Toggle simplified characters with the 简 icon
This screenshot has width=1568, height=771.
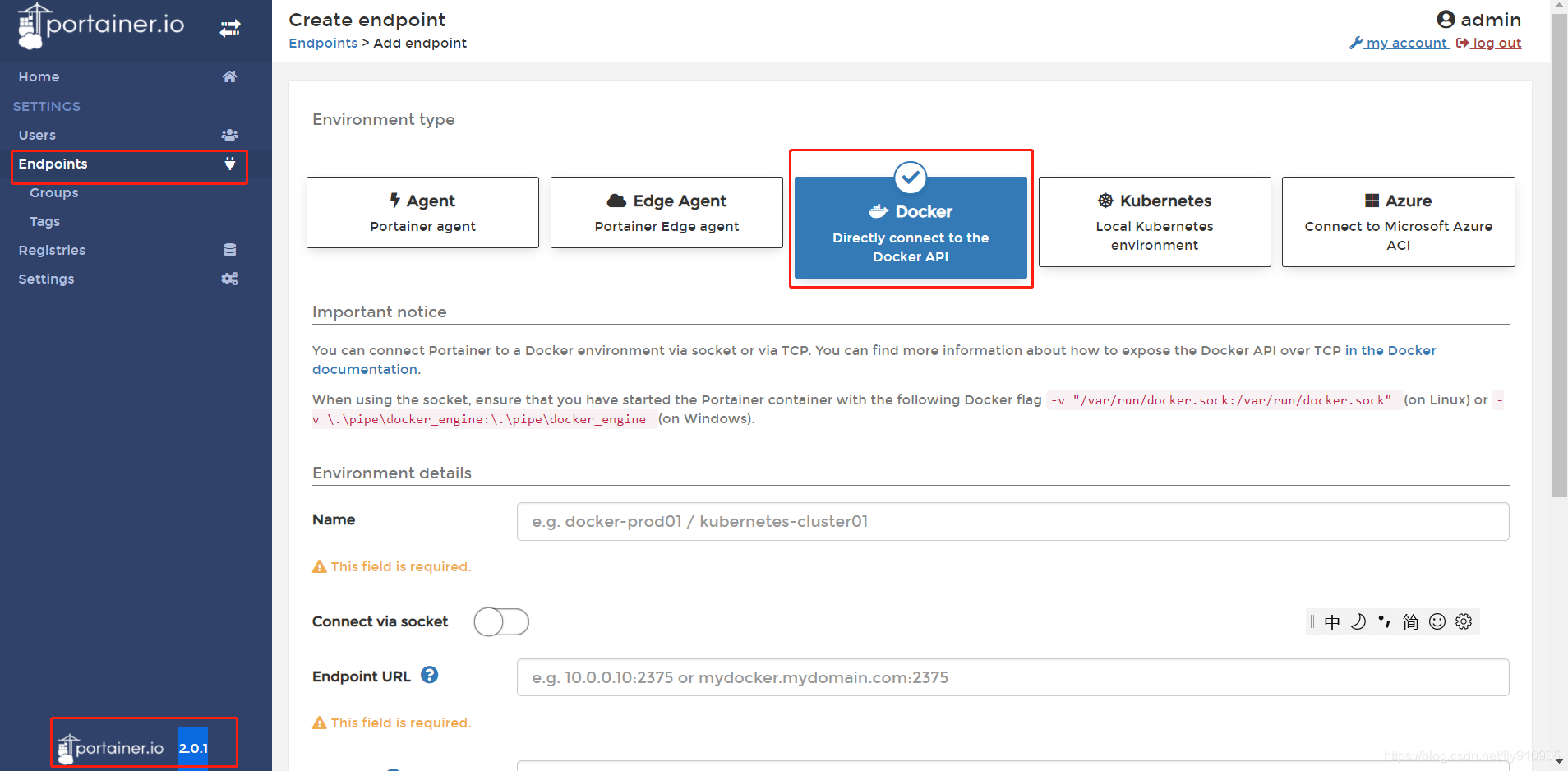pos(1411,621)
